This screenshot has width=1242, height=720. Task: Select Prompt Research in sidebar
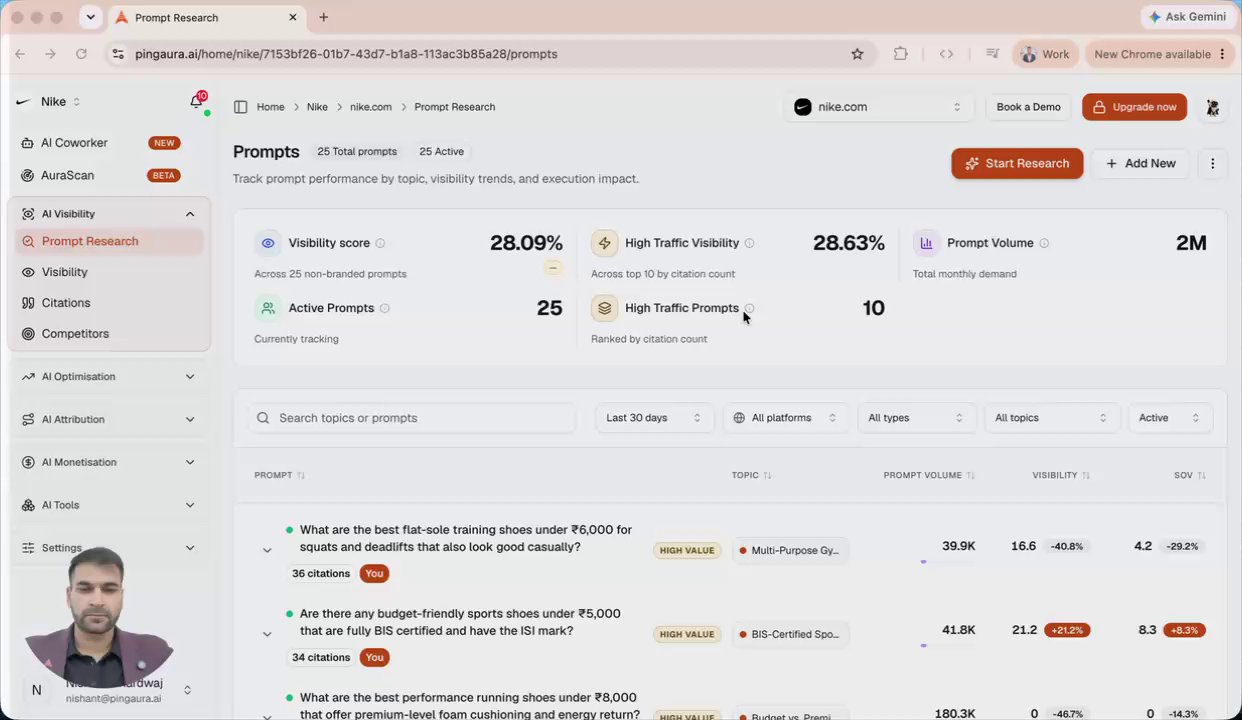[108, 242]
